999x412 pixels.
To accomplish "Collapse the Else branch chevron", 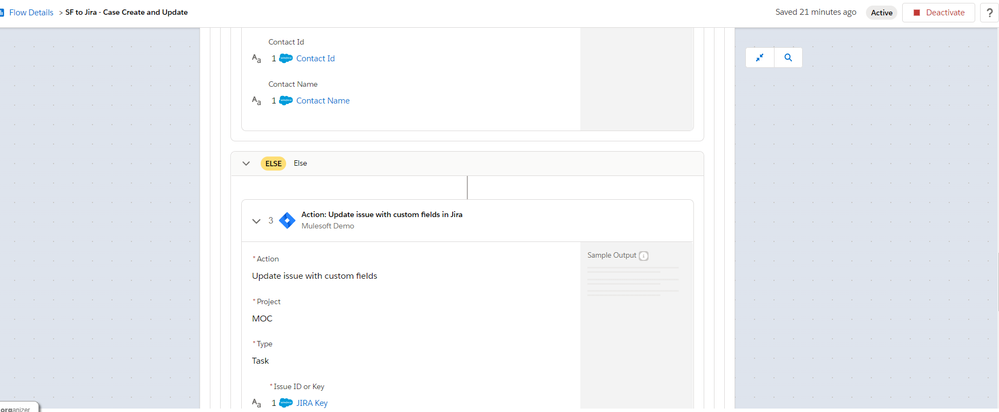I will coord(246,164).
